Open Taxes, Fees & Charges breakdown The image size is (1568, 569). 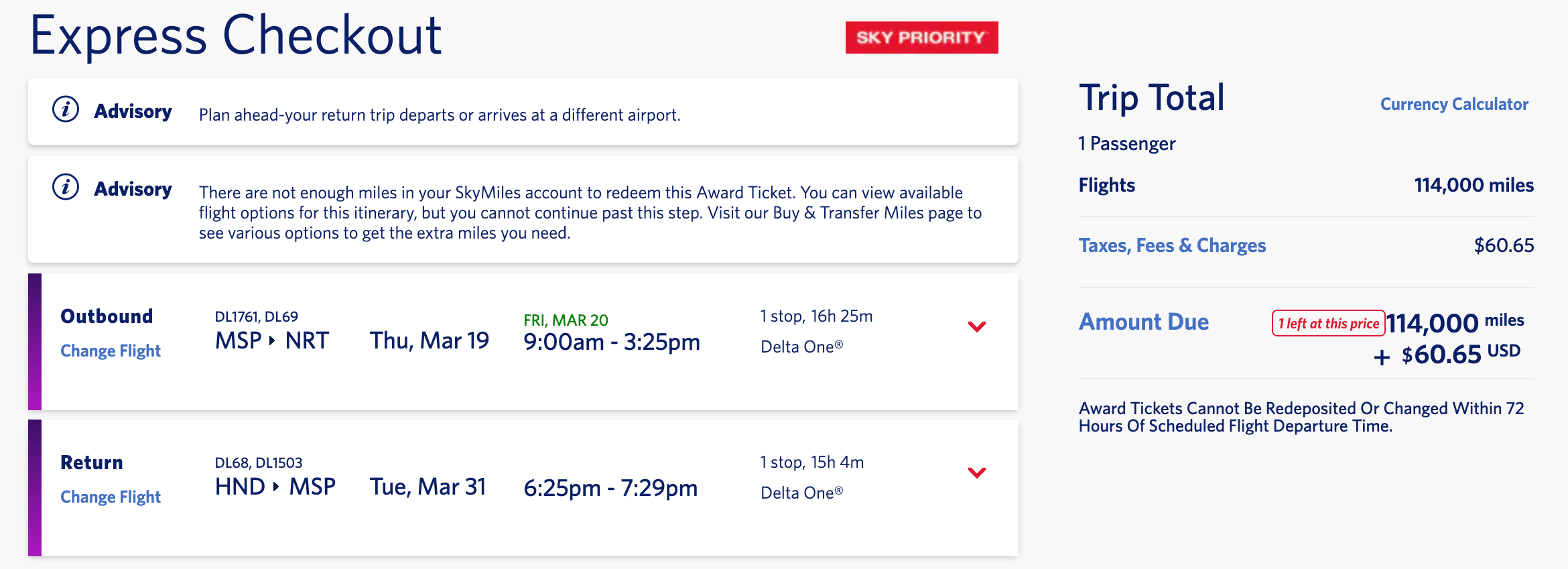coord(1172,245)
